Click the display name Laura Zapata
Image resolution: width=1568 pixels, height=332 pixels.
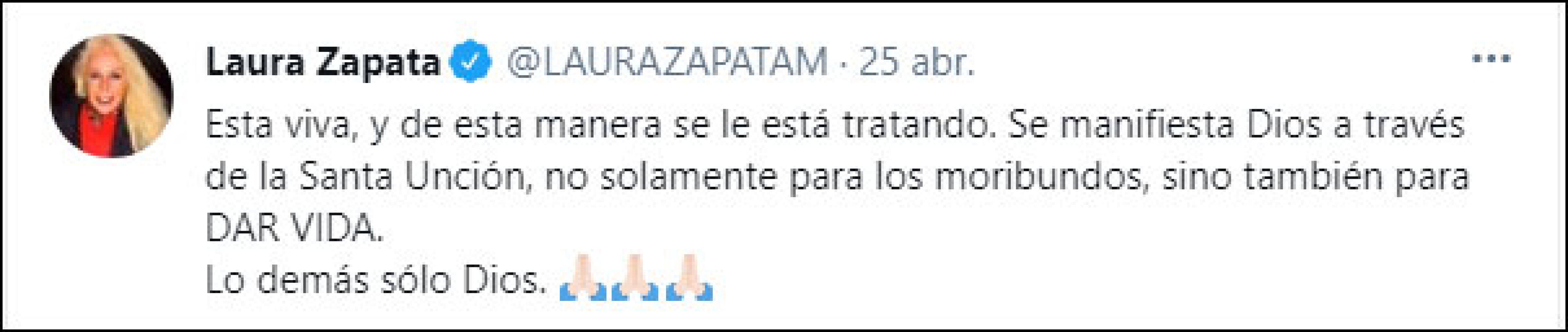(x=323, y=63)
